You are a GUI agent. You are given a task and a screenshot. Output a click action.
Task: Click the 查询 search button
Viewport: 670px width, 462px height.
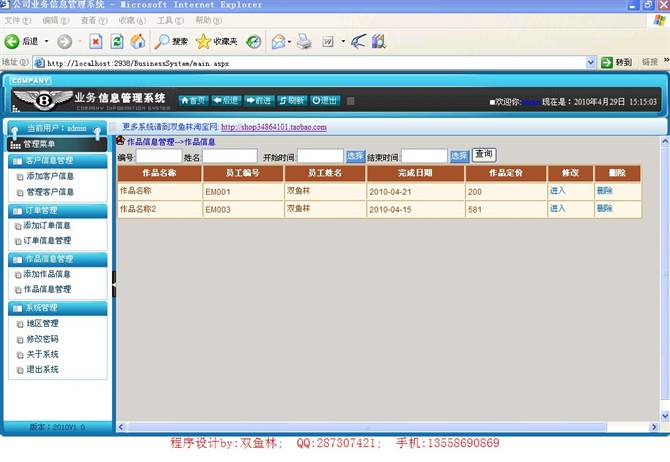(484, 155)
